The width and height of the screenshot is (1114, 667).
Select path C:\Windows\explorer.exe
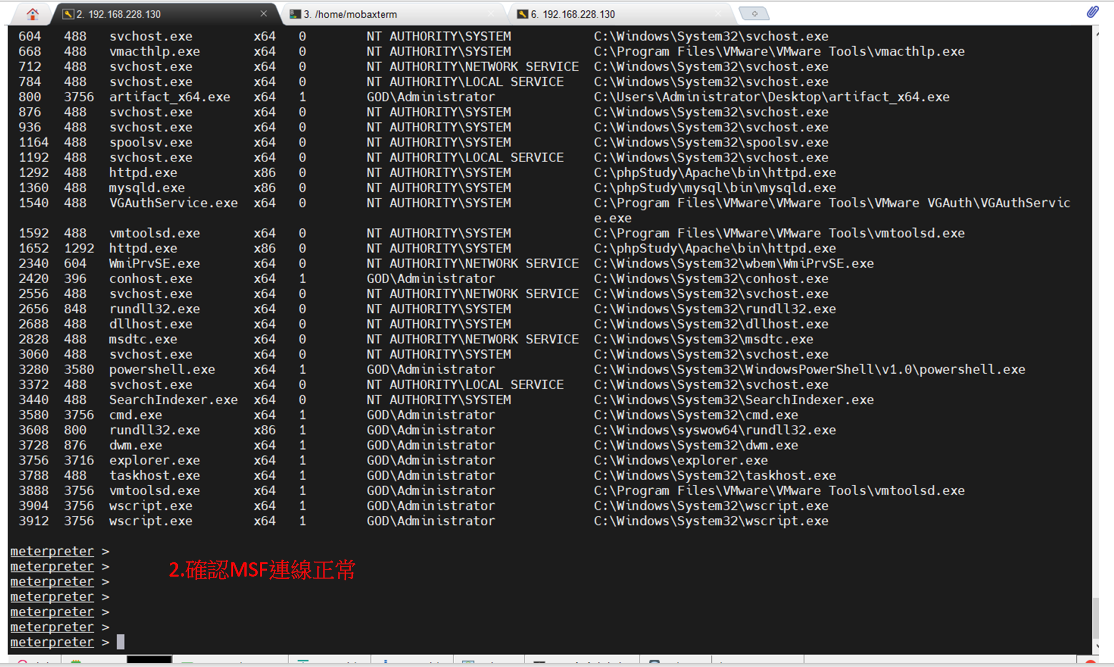(x=681, y=460)
